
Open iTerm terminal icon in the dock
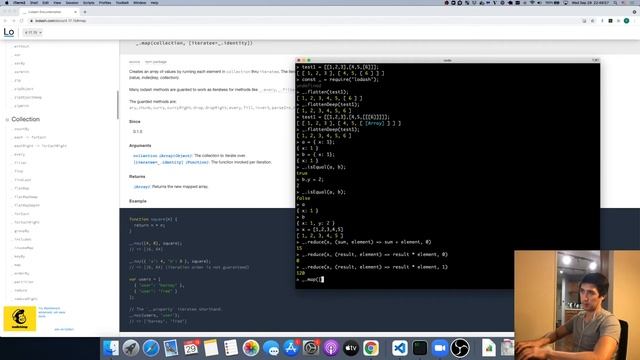coord(420,348)
